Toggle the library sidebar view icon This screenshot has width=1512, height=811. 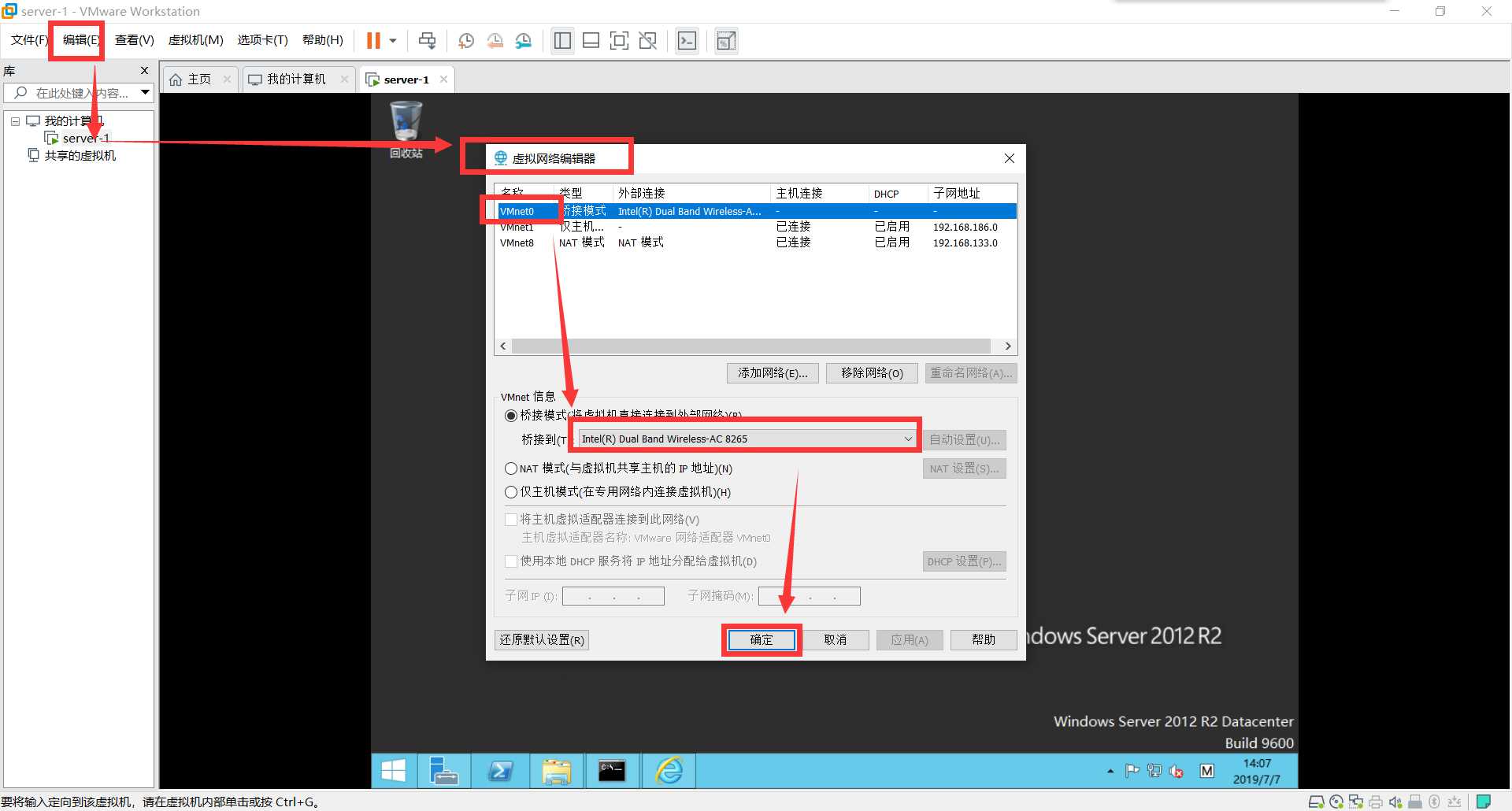562,40
